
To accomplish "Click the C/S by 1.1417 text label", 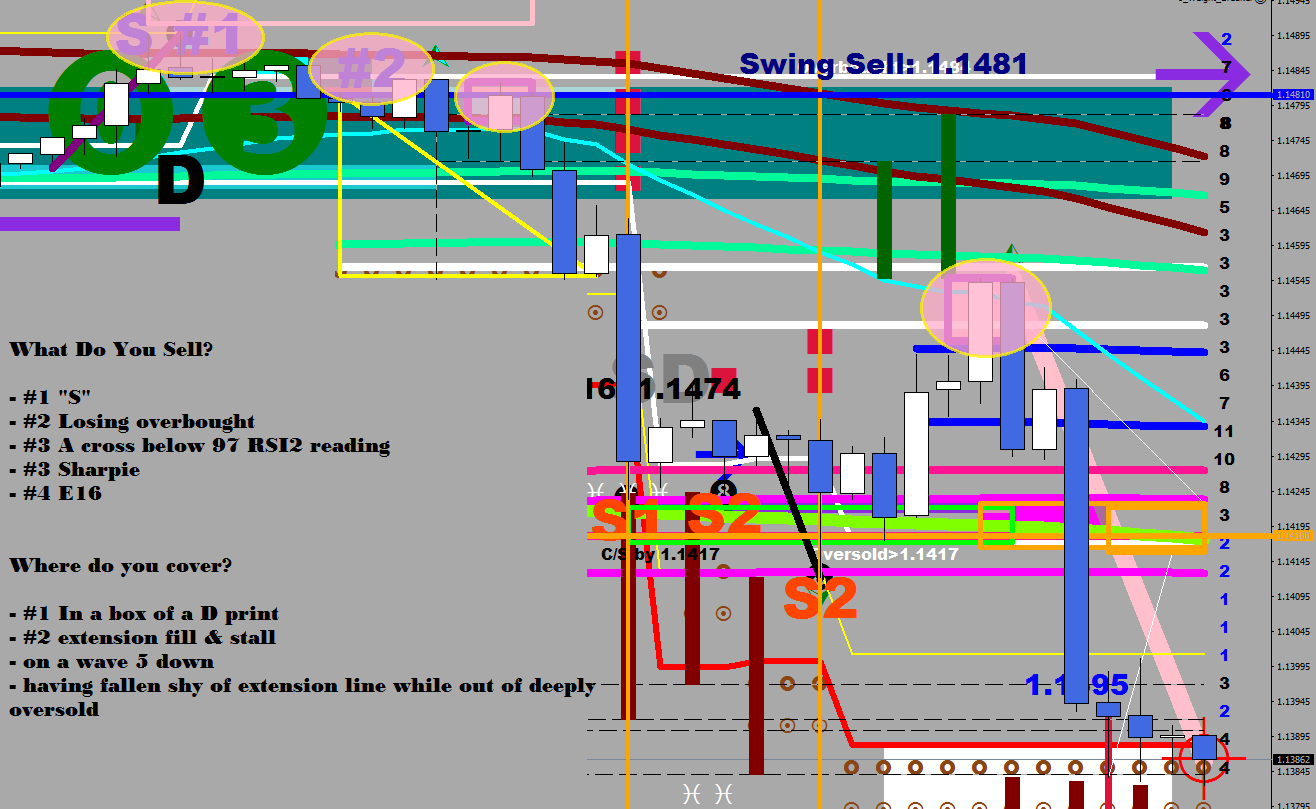I will pos(659,553).
